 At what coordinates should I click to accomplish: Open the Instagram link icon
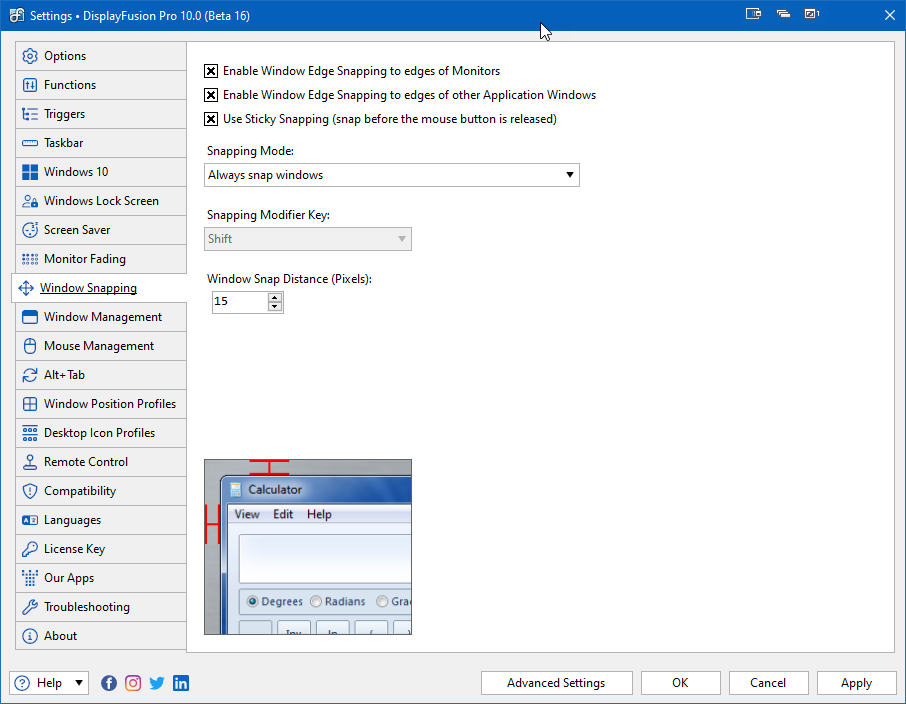point(133,683)
